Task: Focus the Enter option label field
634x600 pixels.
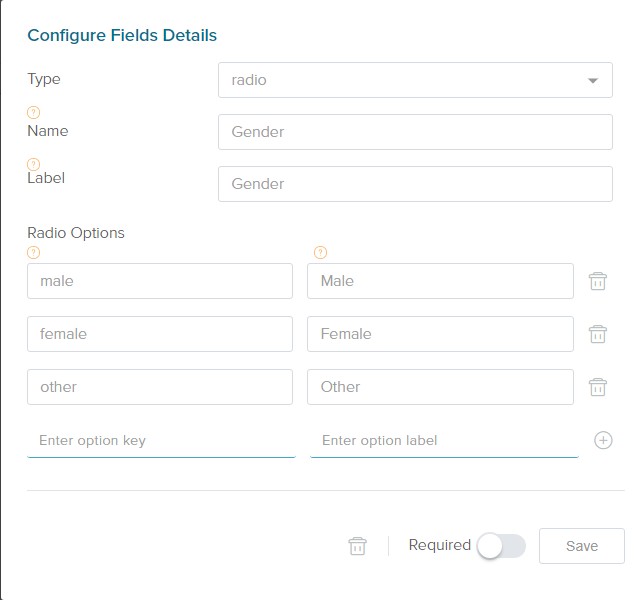Action: pos(444,440)
